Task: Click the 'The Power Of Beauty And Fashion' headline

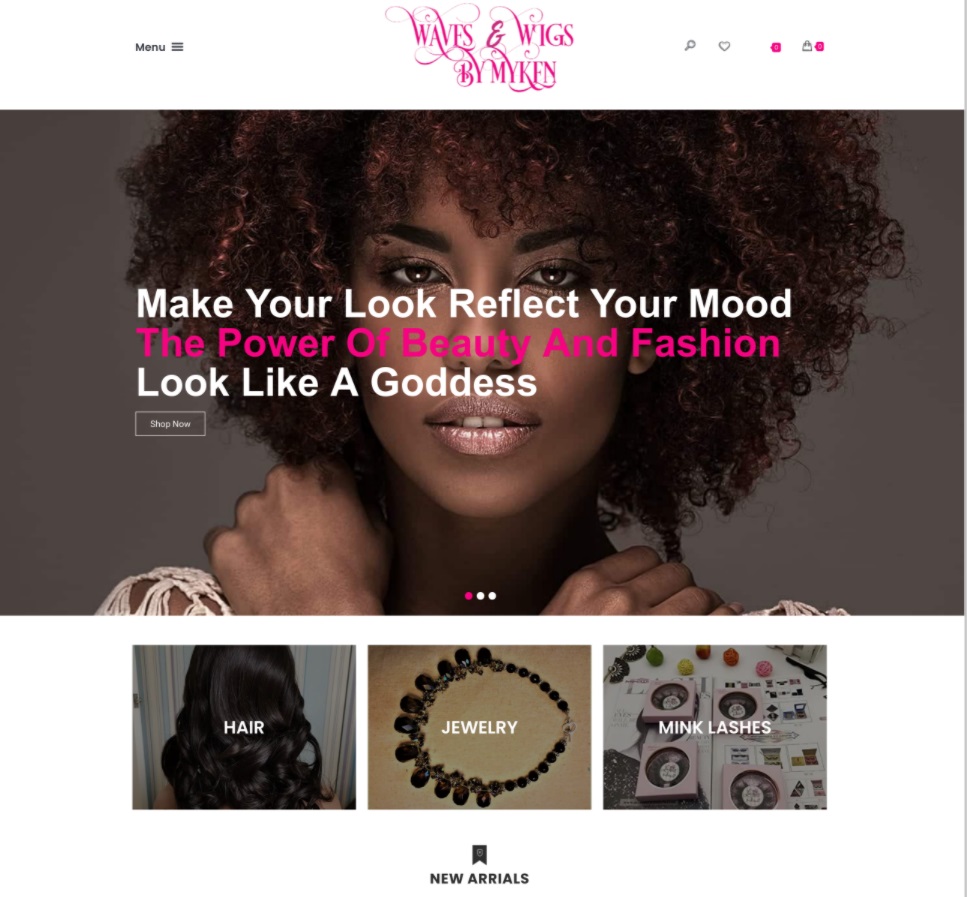Action: point(458,343)
